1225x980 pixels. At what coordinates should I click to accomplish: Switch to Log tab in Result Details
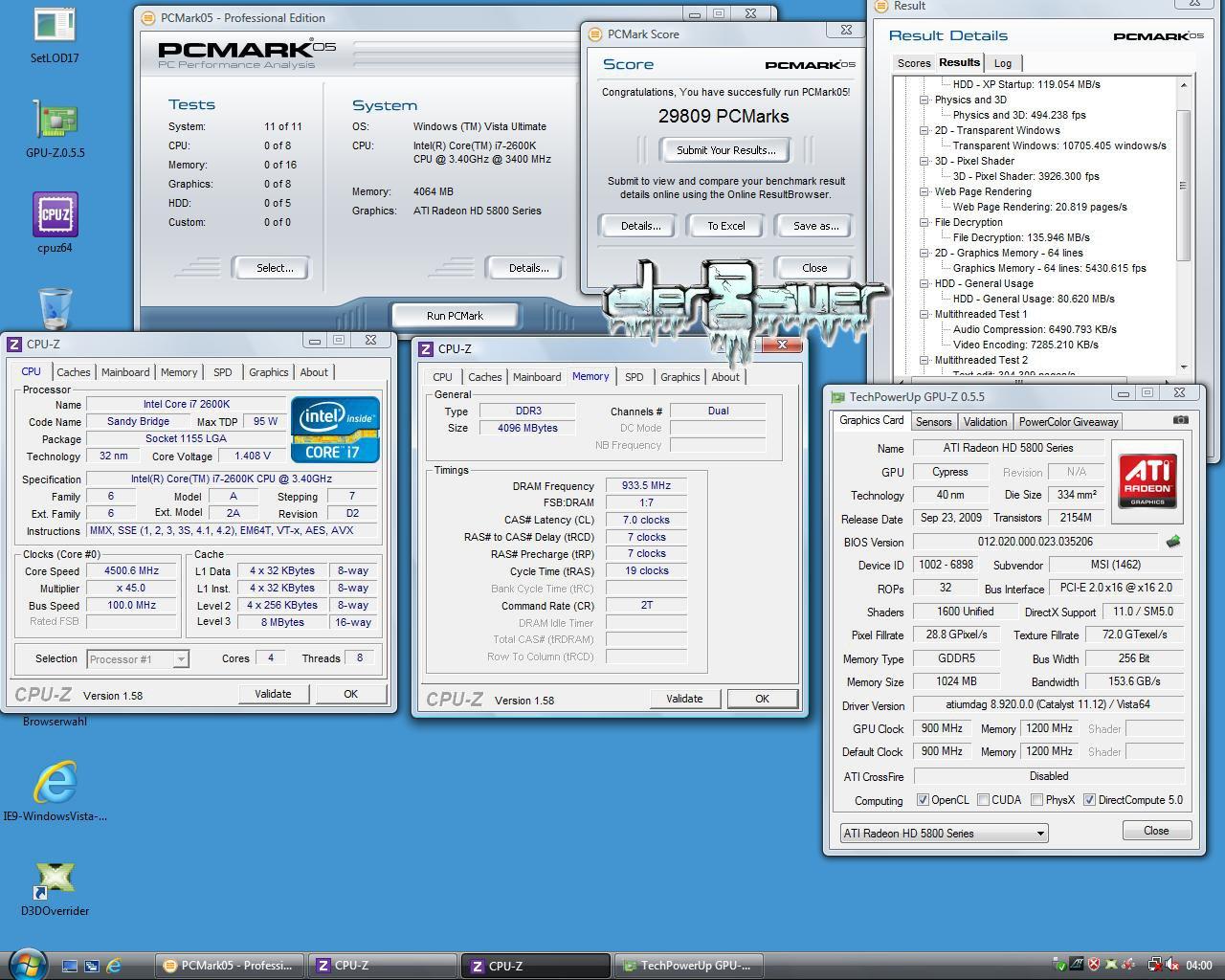click(1002, 63)
